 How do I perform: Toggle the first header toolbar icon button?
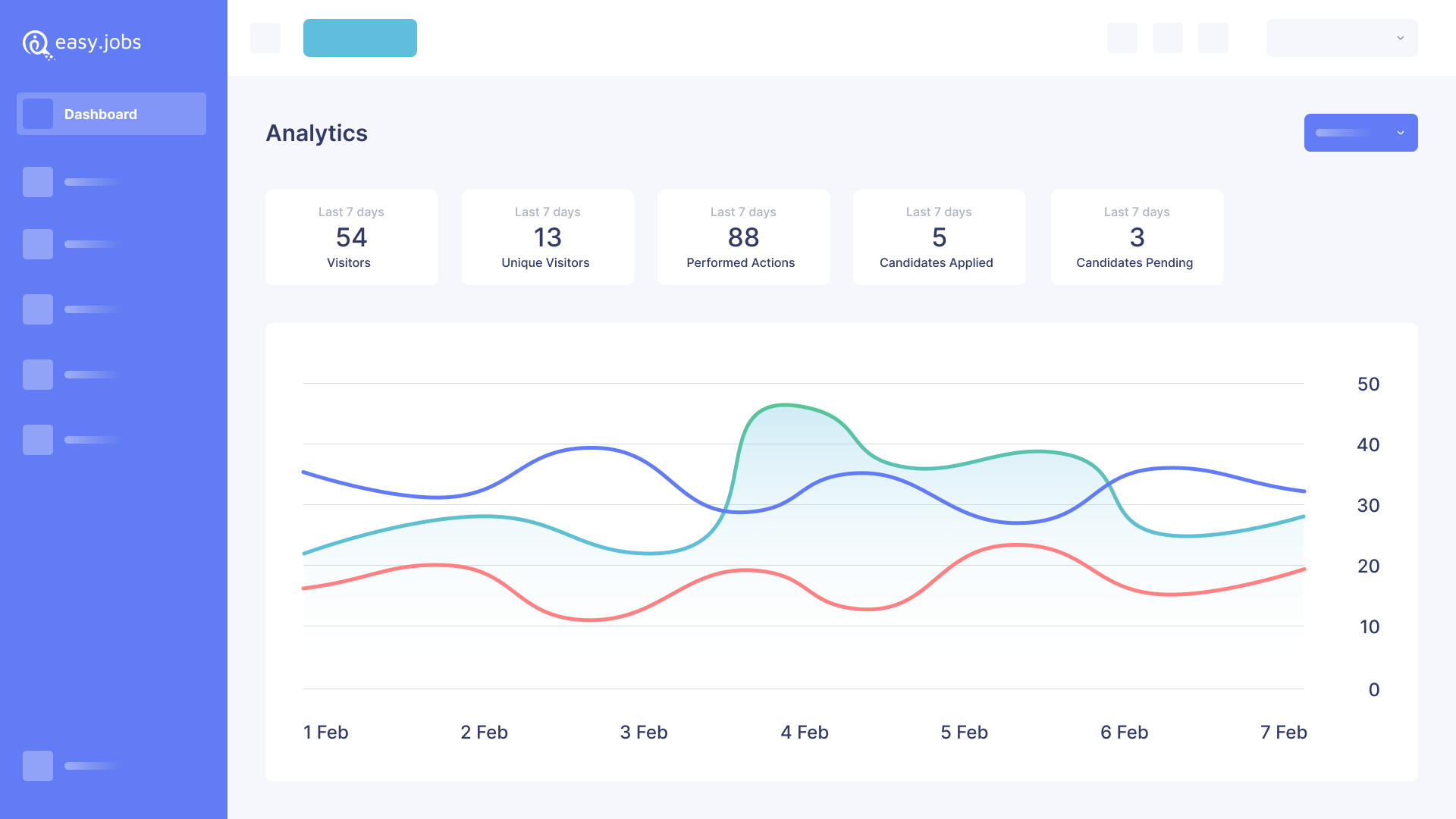(x=1122, y=38)
